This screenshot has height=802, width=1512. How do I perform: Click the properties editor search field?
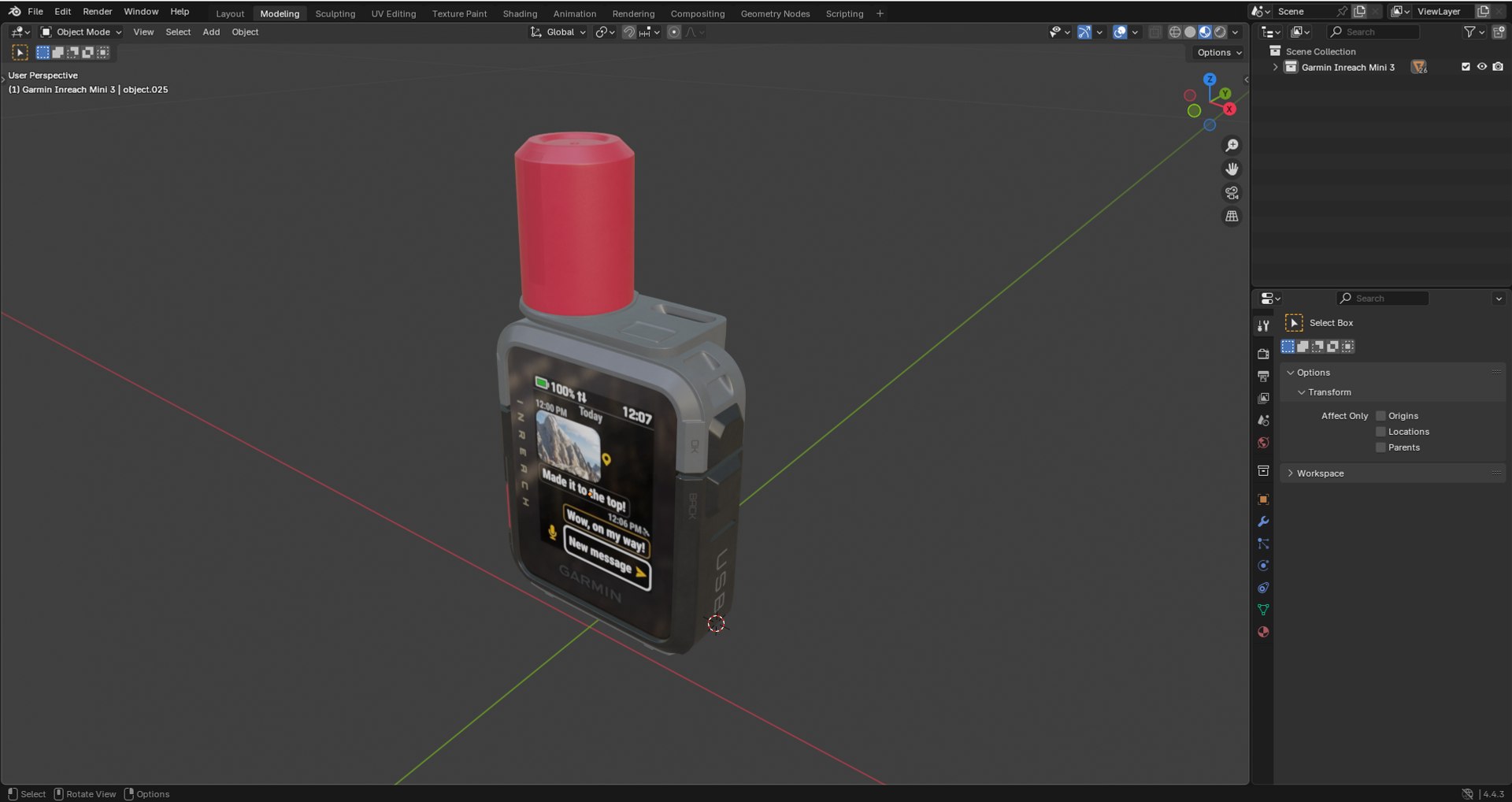(x=1383, y=299)
